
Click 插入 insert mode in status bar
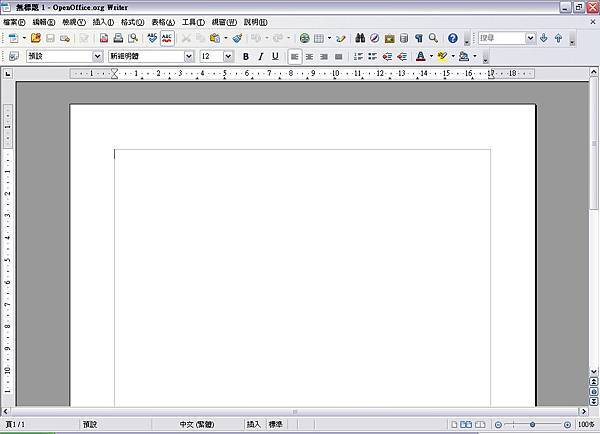254,424
